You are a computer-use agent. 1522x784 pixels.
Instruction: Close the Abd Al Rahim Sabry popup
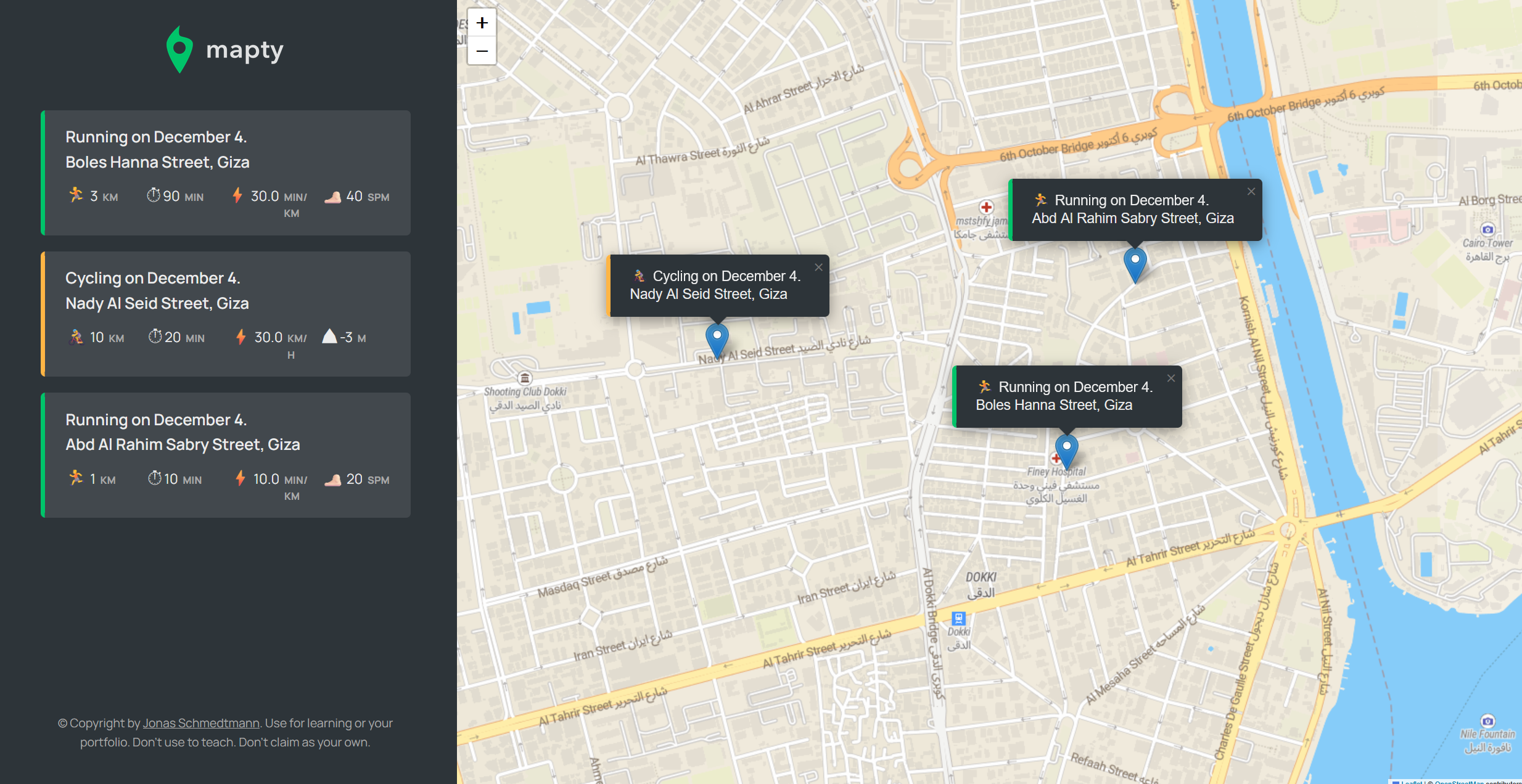(x=1251, y=192)
